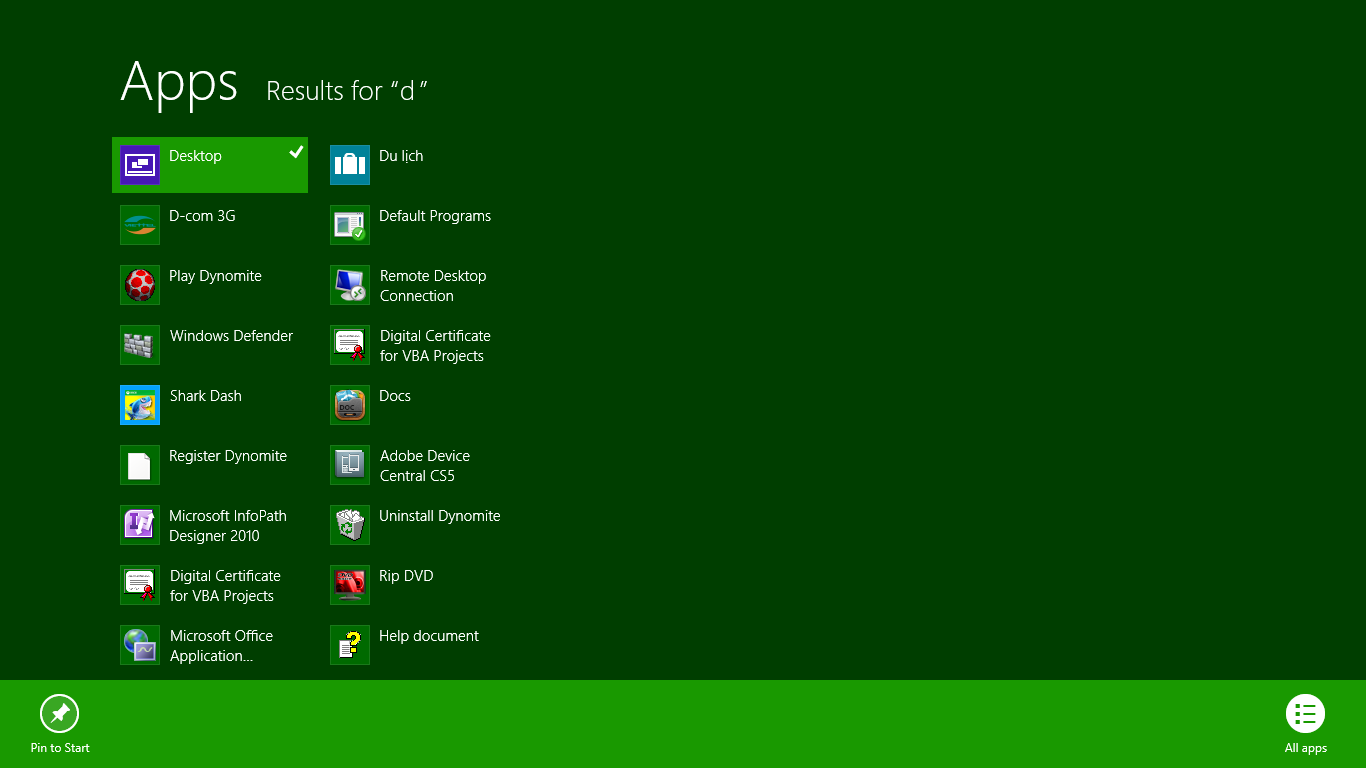The width and height of the screenshot is (1366, 768).
Task: Click the Register Dynomite blank page icon
Action: coord(140,465)
